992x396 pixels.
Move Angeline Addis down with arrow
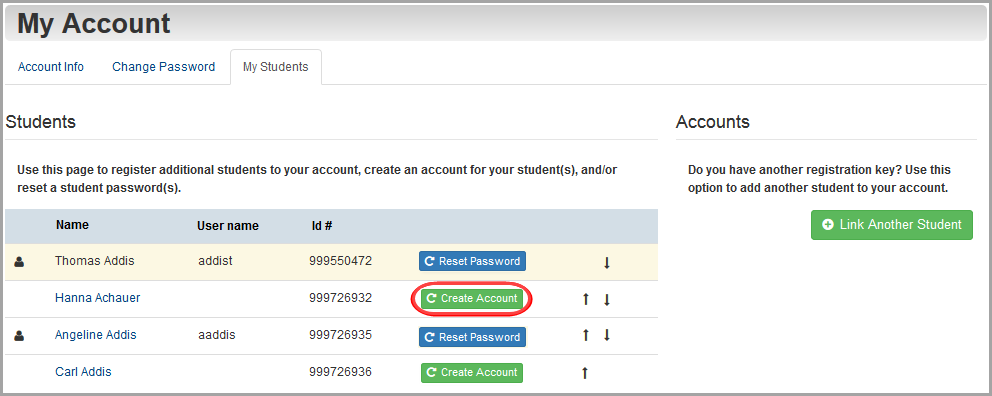pyautogui.click(x=606, y=335)
